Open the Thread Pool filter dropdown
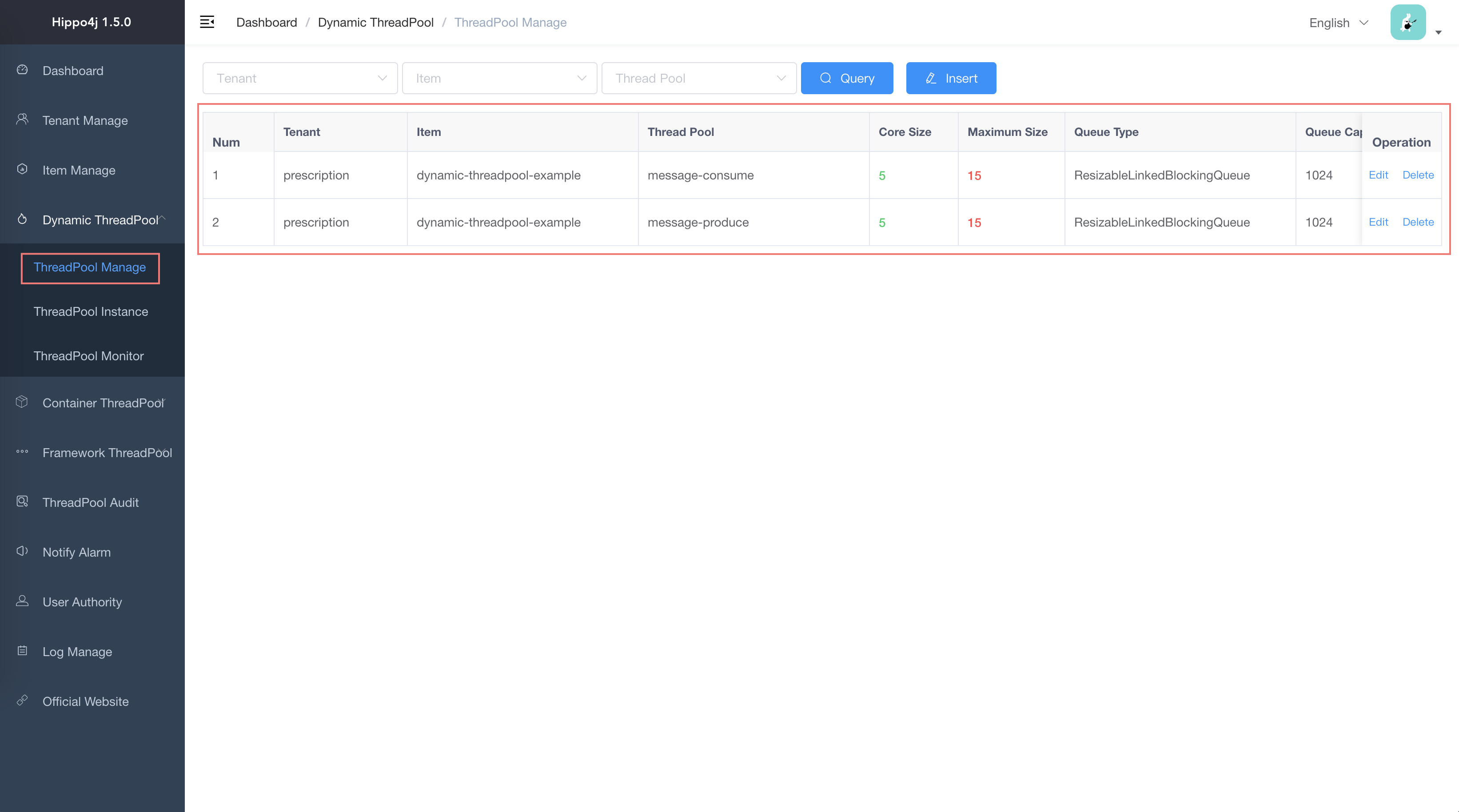This screenshot has width=1459, height=812. (698, 78)
